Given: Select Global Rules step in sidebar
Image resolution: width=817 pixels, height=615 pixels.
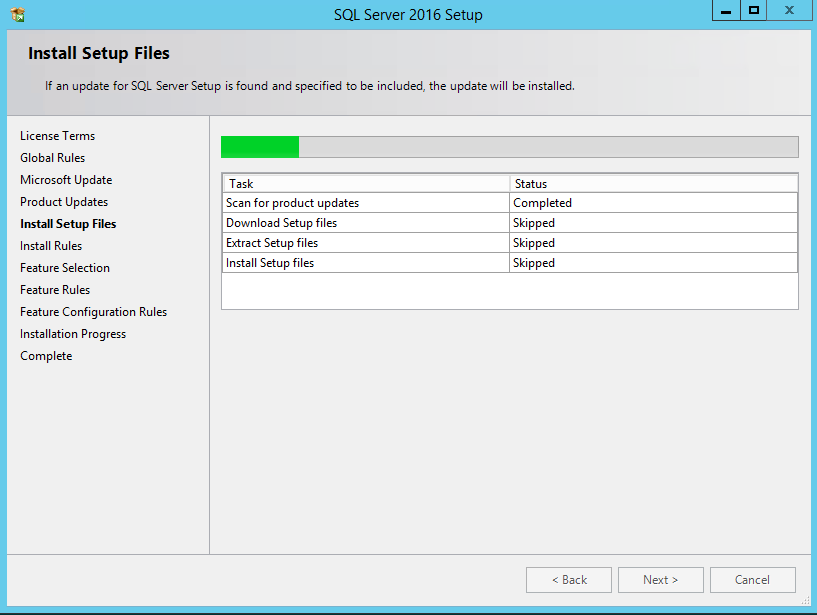Looking at the screenshot, I should (52, 158).
